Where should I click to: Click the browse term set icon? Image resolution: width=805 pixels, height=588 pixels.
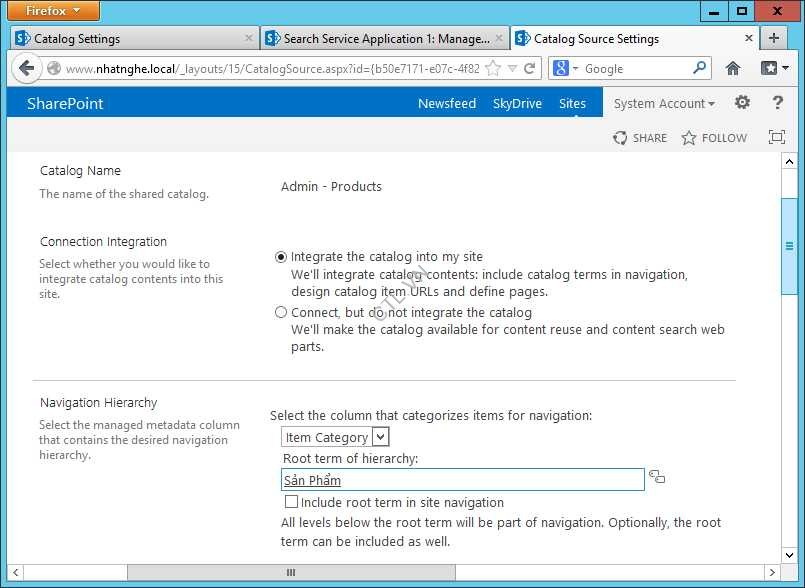pyautogui.click(x=656, y=477)
